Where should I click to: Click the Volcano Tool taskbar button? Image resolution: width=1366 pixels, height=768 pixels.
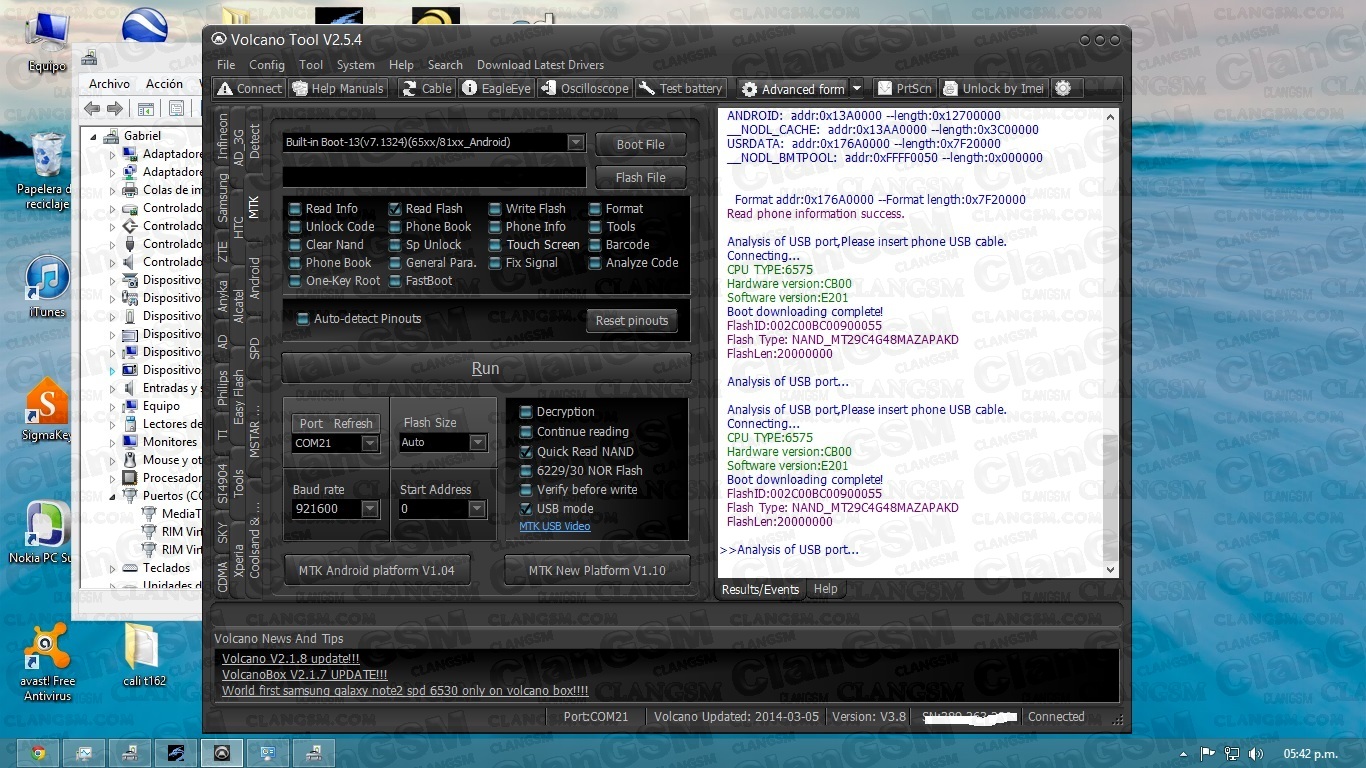[222, 753]
